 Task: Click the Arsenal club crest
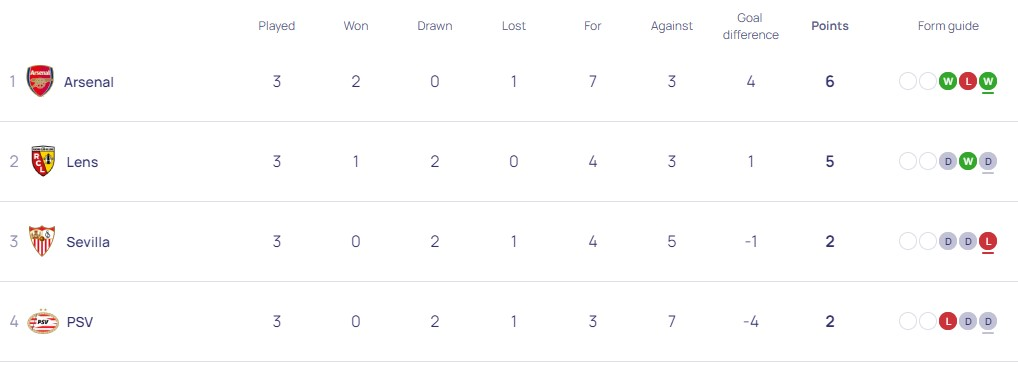click(40, 81)
